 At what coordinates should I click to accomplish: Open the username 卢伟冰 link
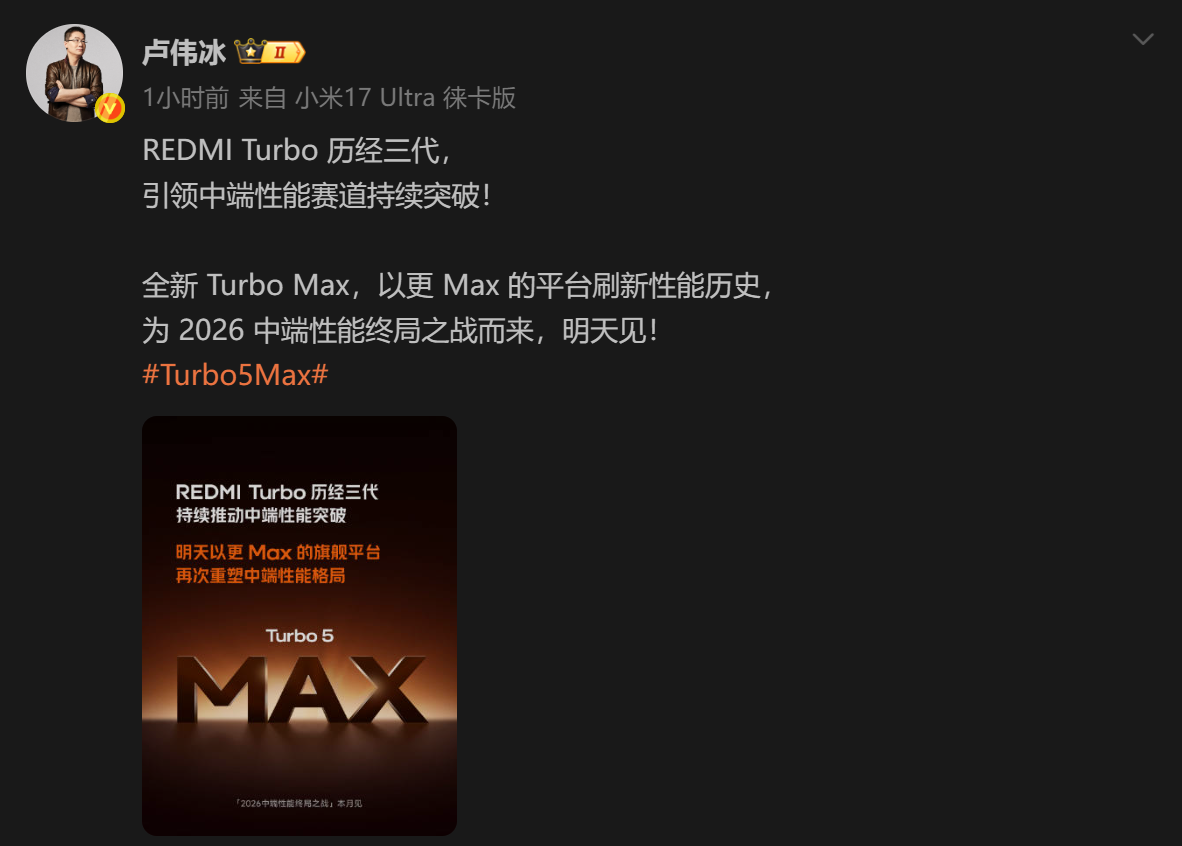184,52
